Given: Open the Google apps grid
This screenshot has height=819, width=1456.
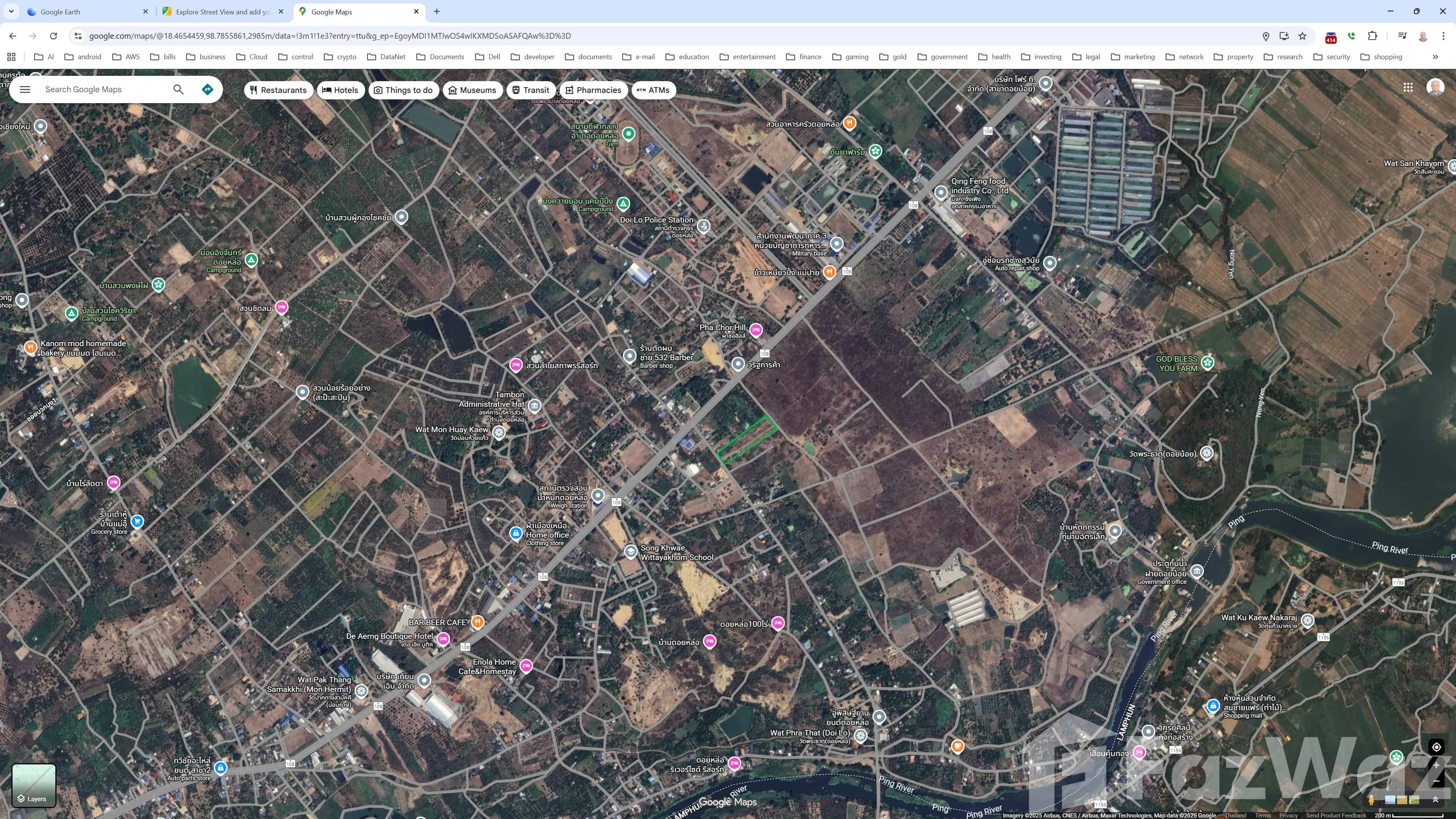Looking at the screenshot, I should [1408, 87].
